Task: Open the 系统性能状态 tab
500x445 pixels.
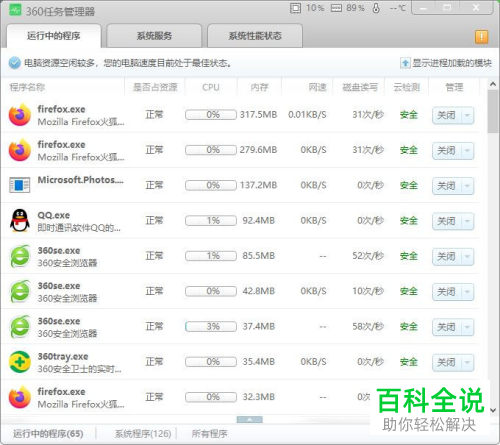Action: click(x=255, y=36)
